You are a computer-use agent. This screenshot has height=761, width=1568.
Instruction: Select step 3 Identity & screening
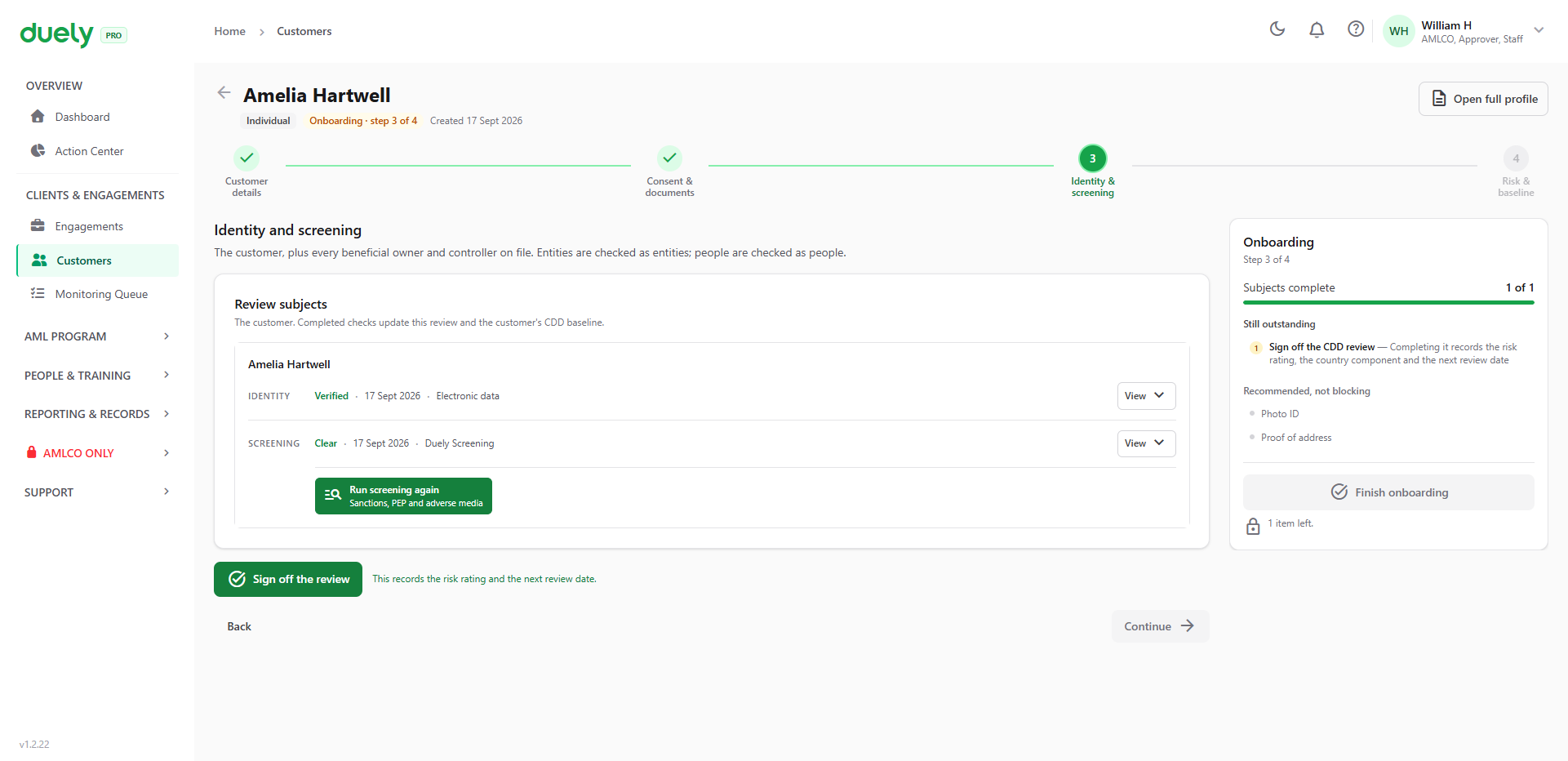click(x=1092, y=171)
